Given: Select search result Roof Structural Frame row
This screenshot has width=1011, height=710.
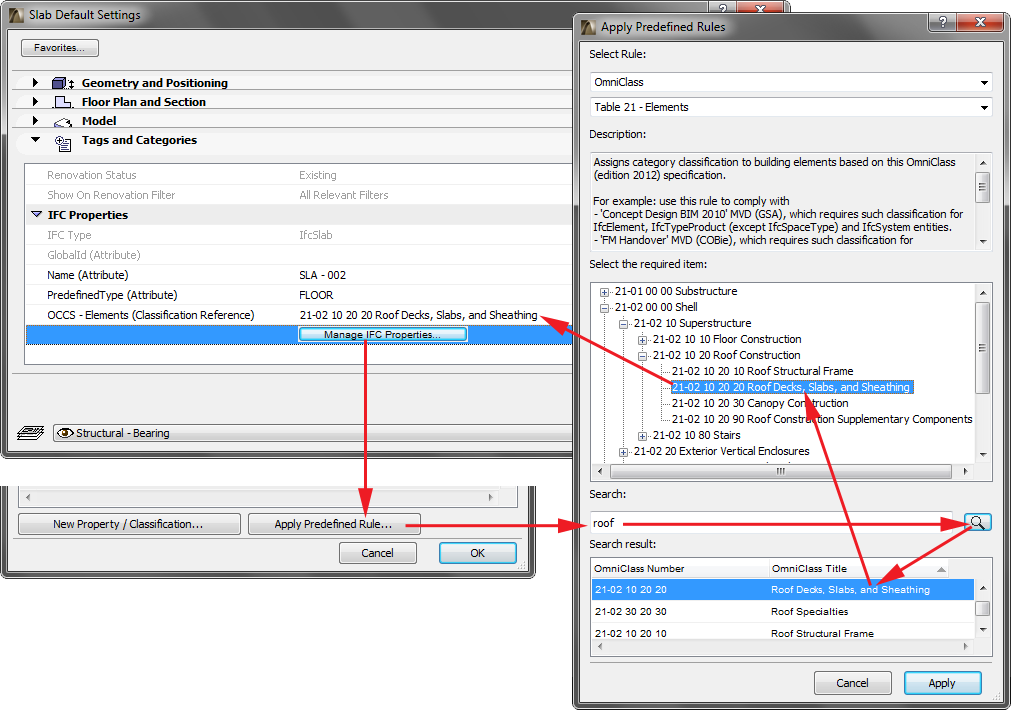Looking at the screenshot, I should point(783,633).
